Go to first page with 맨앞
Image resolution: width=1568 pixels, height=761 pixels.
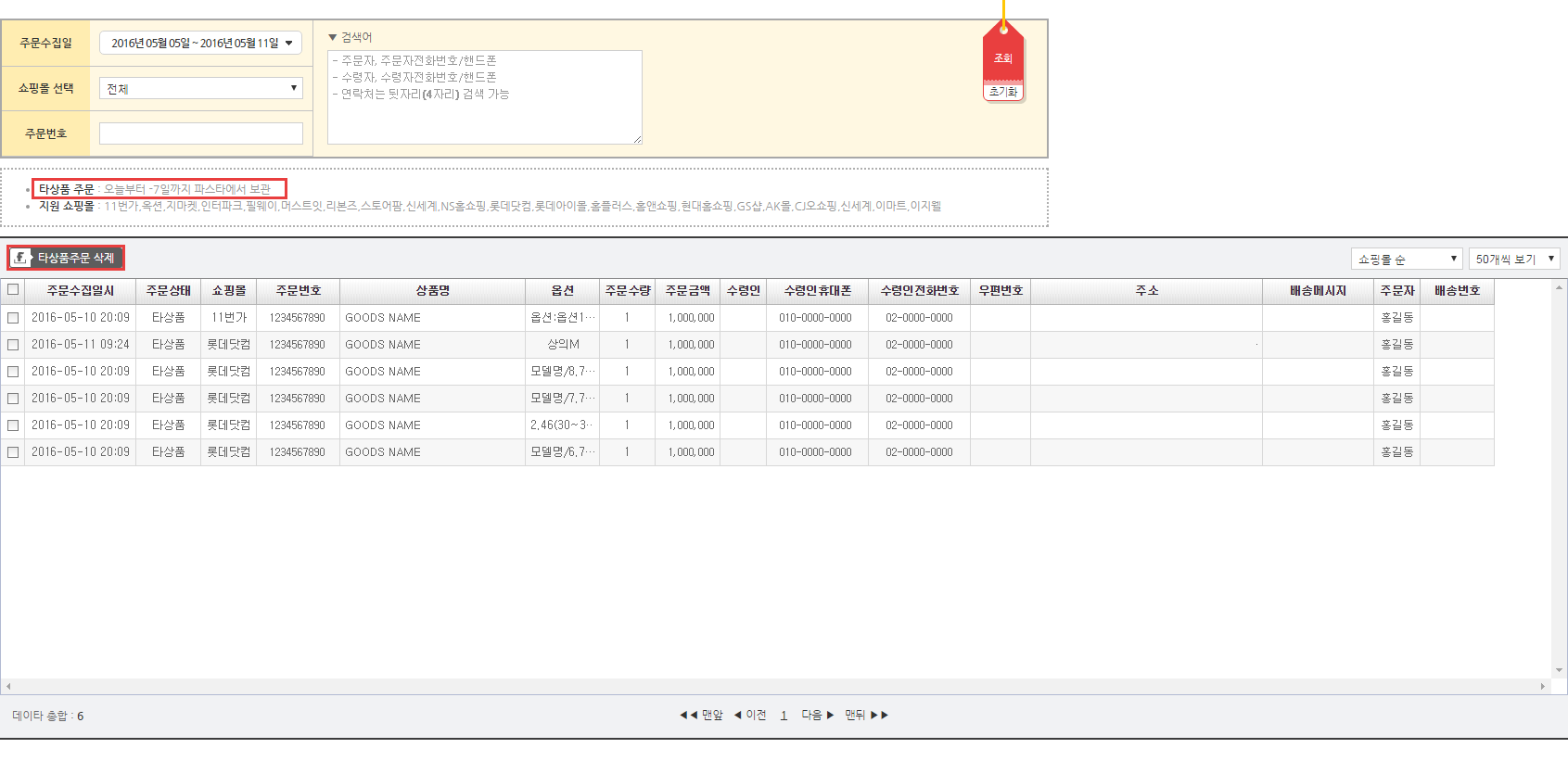click(x=701, y=715)
